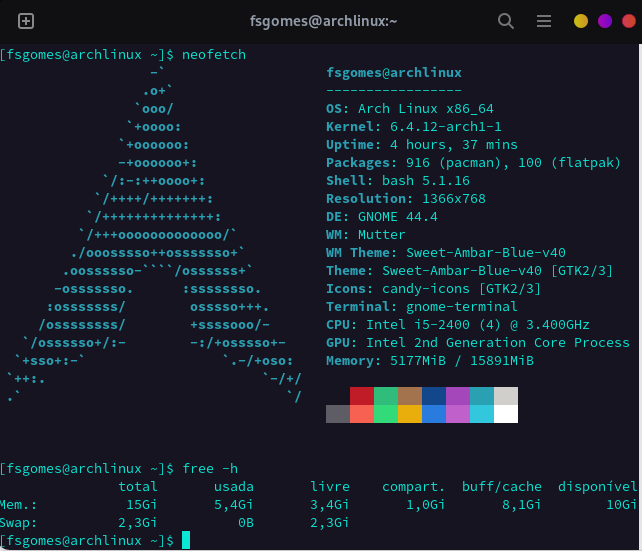
Task: Click the Kernel version line
Action: coord(414,126)
